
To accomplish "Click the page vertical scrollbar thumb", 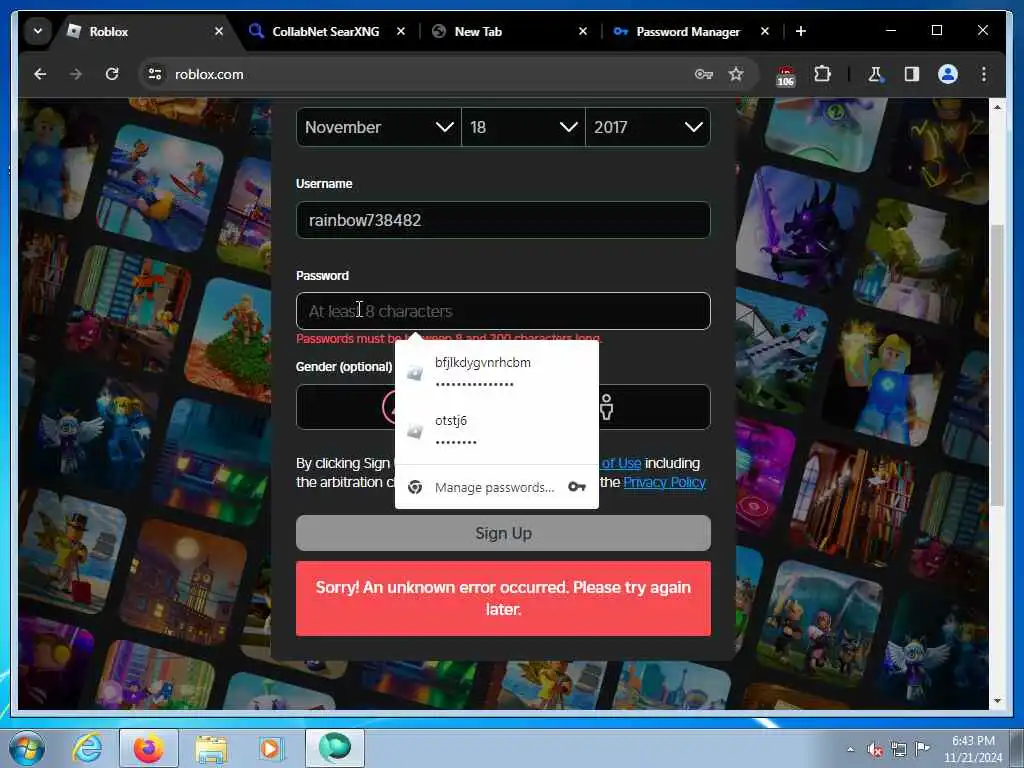I will pos(997,366).
